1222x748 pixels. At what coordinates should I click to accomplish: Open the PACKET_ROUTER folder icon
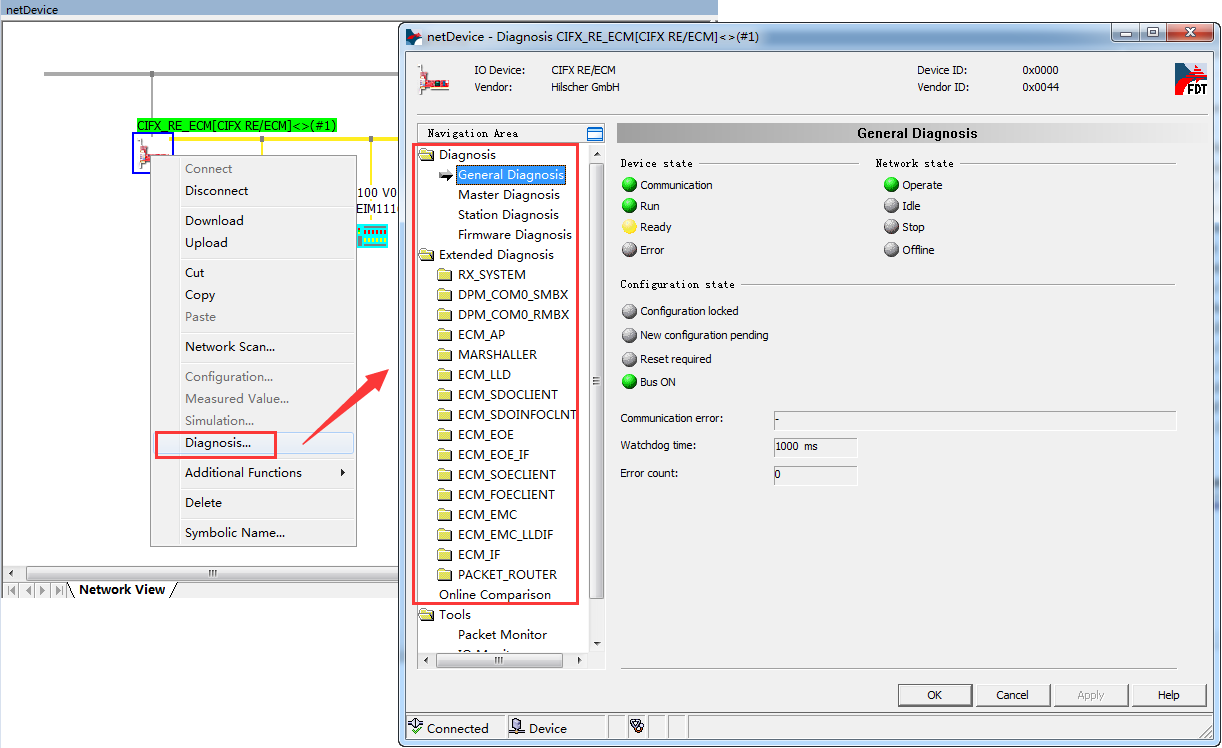(445, 575)
